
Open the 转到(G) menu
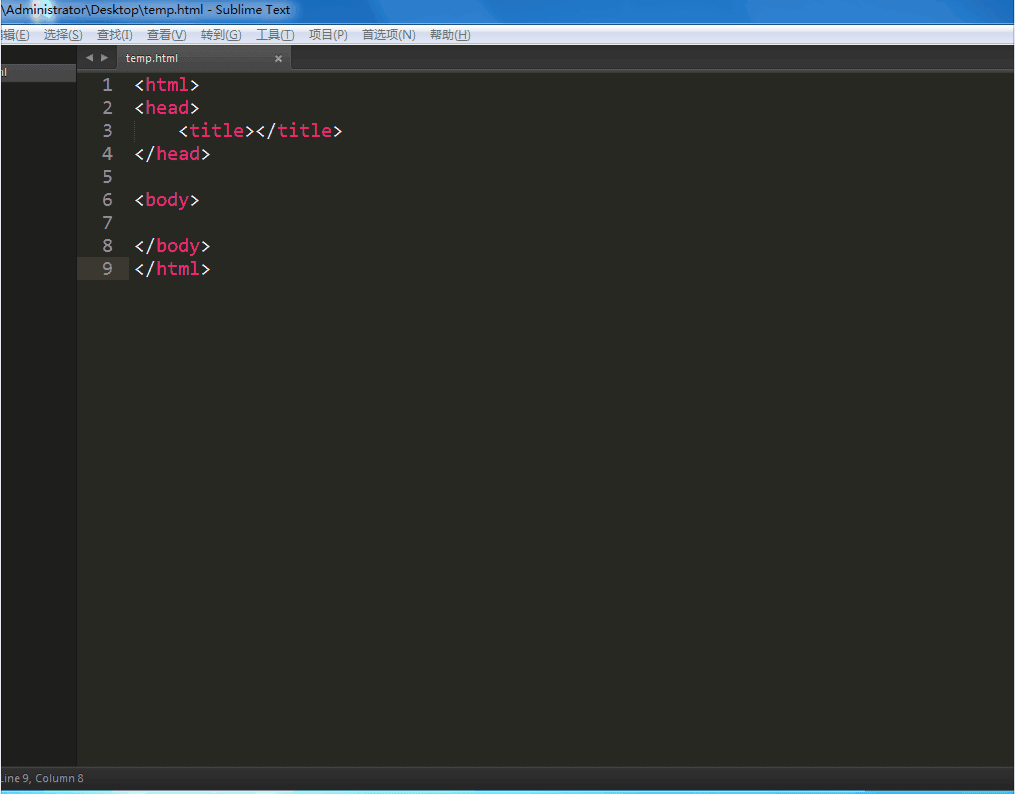(221, 35)
